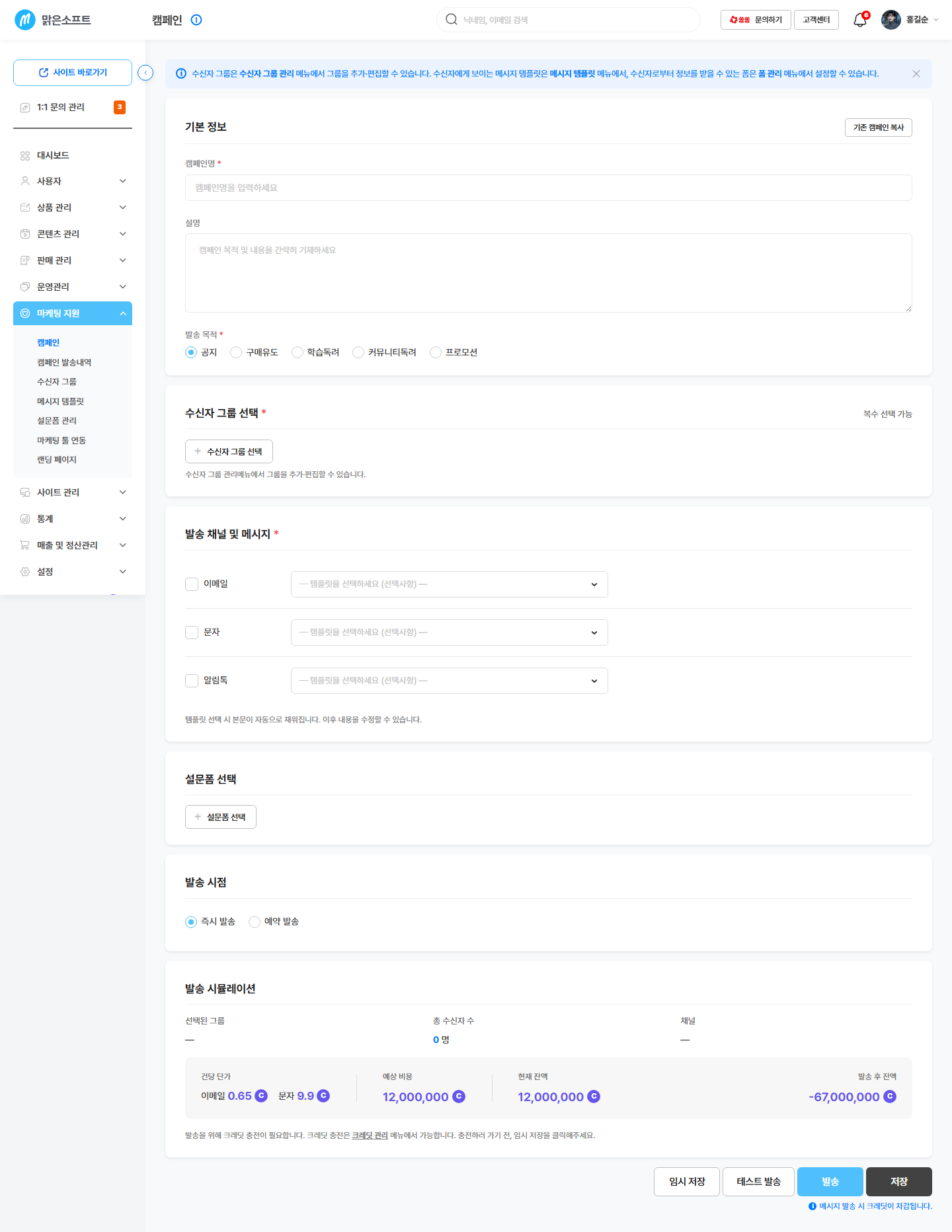Expand the 콘텐츠 관리 menu chevron
This screenshot has height=1232, width=952.
pyautogui.click(x=123, y=234)
